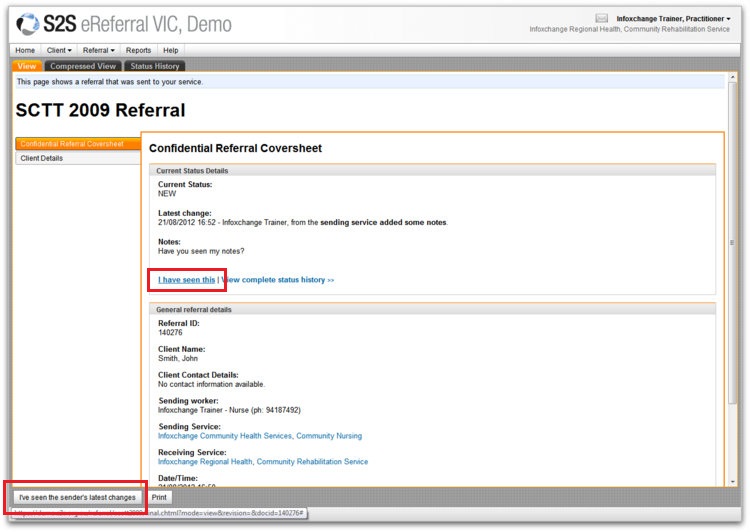Expand the Referral menu dropdown
This screenshot has width=750, height=532.
(99, 50)
